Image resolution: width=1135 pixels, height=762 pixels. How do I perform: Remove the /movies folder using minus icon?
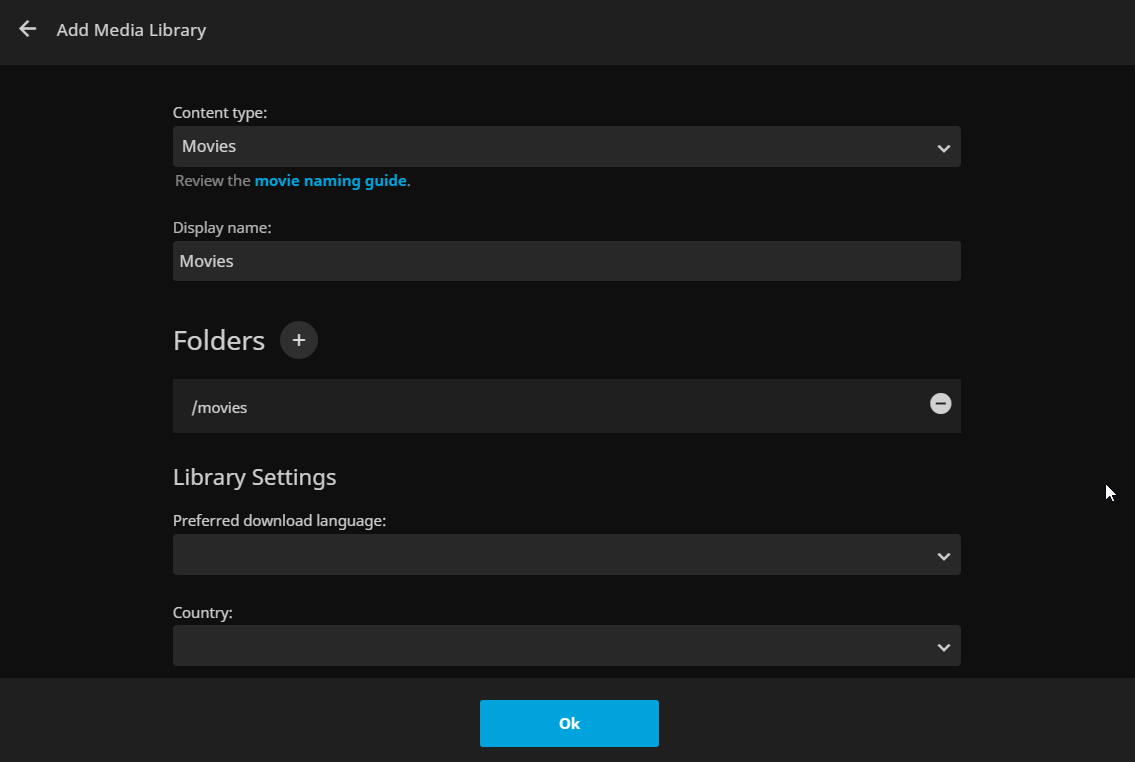click(x=940, y=403)
